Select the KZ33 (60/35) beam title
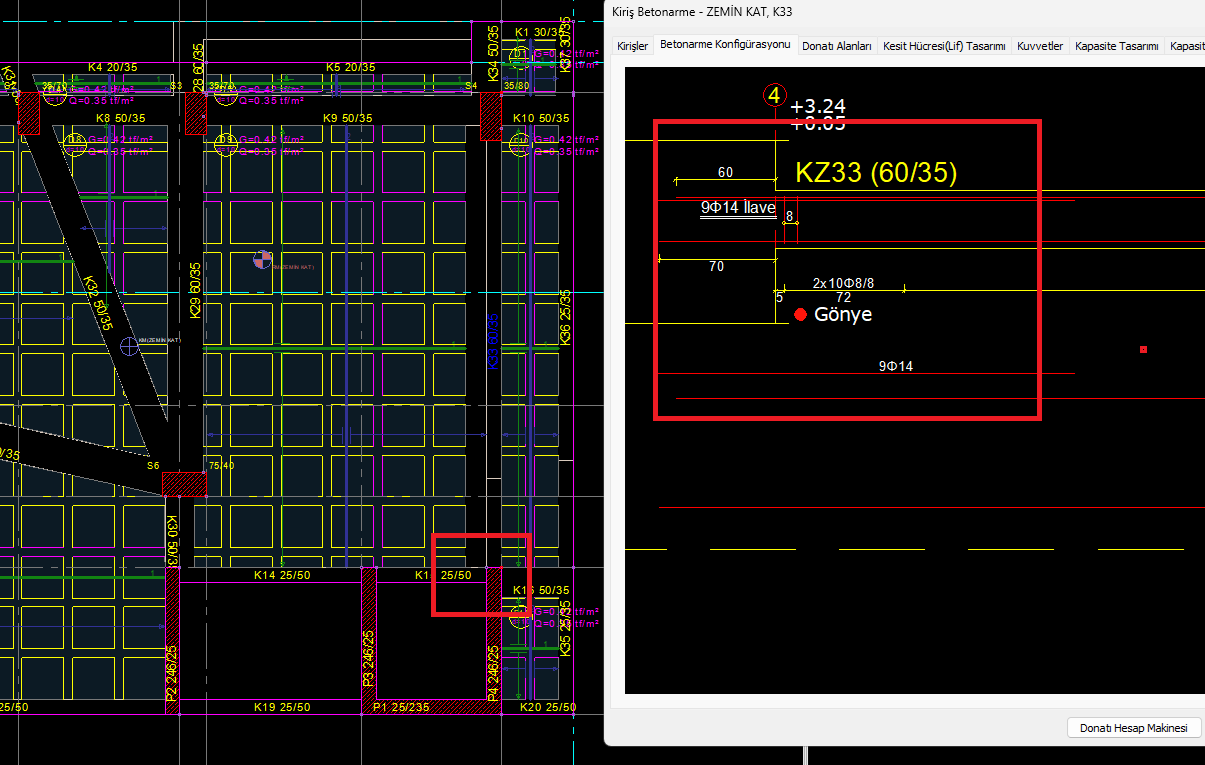 (876, 173)
